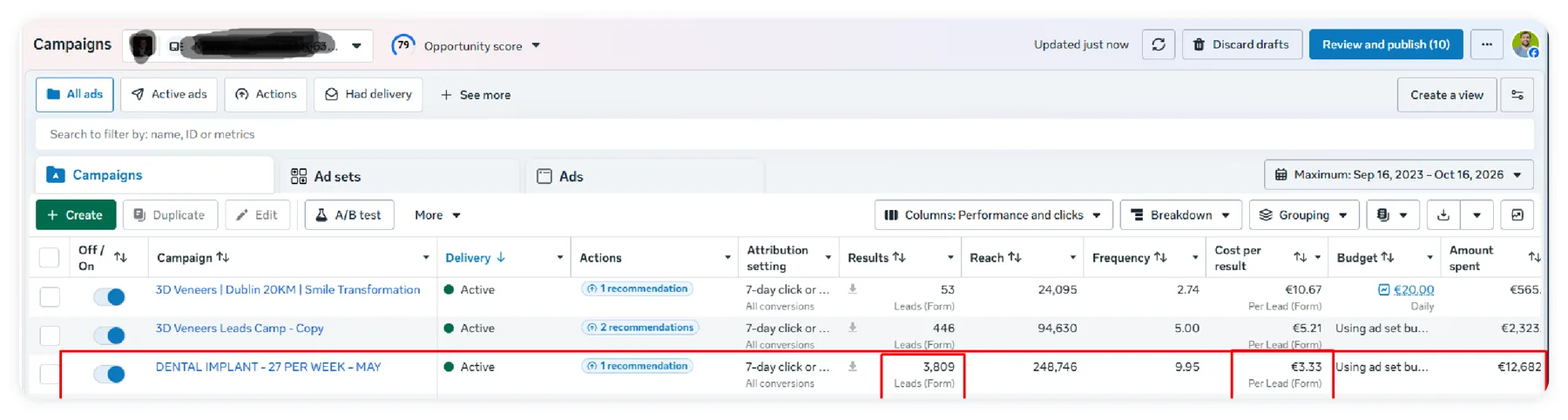
Task: Open the view settings sliders icon
Action: click(x=1517, y=95)
